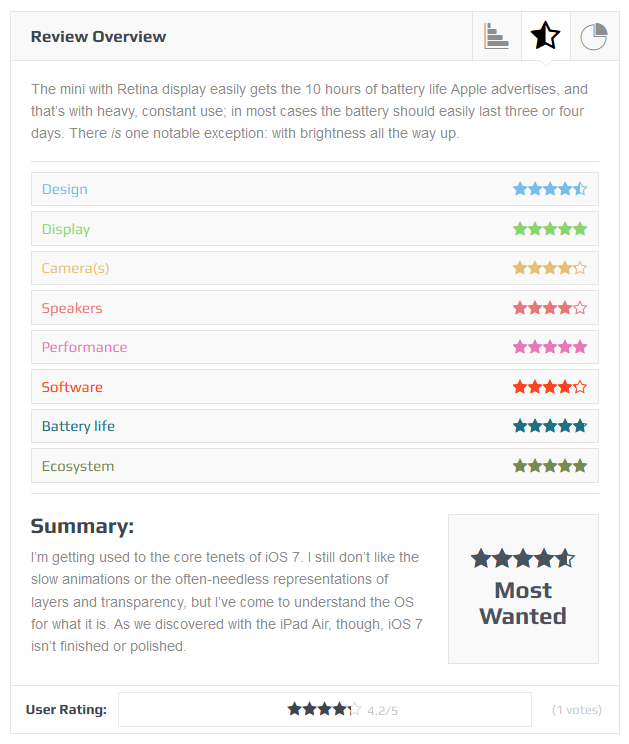Switch to bar chart view icon
This screenshot has height=744, width=629.
point(497,37)
